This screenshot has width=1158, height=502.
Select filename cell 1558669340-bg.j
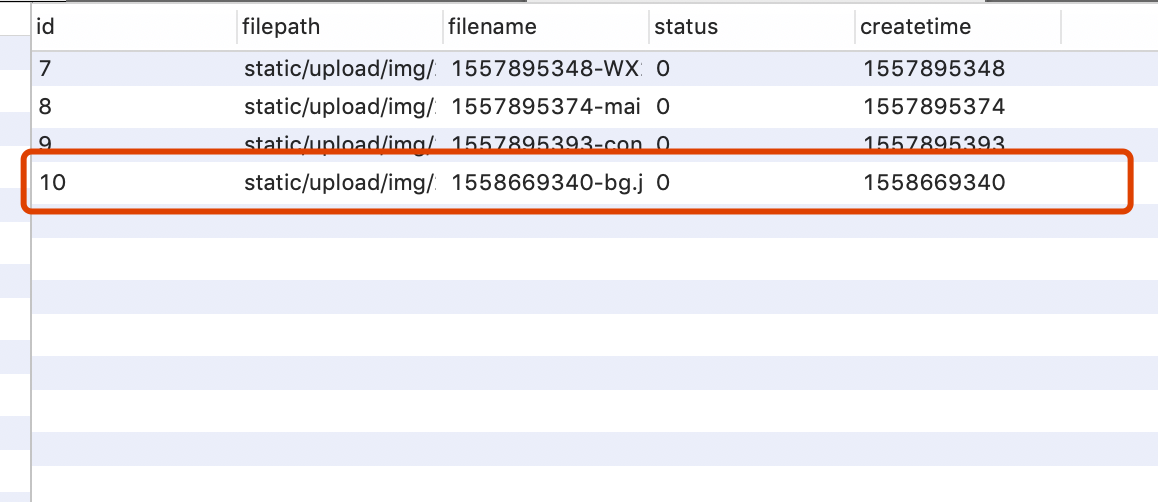(546, 182)
